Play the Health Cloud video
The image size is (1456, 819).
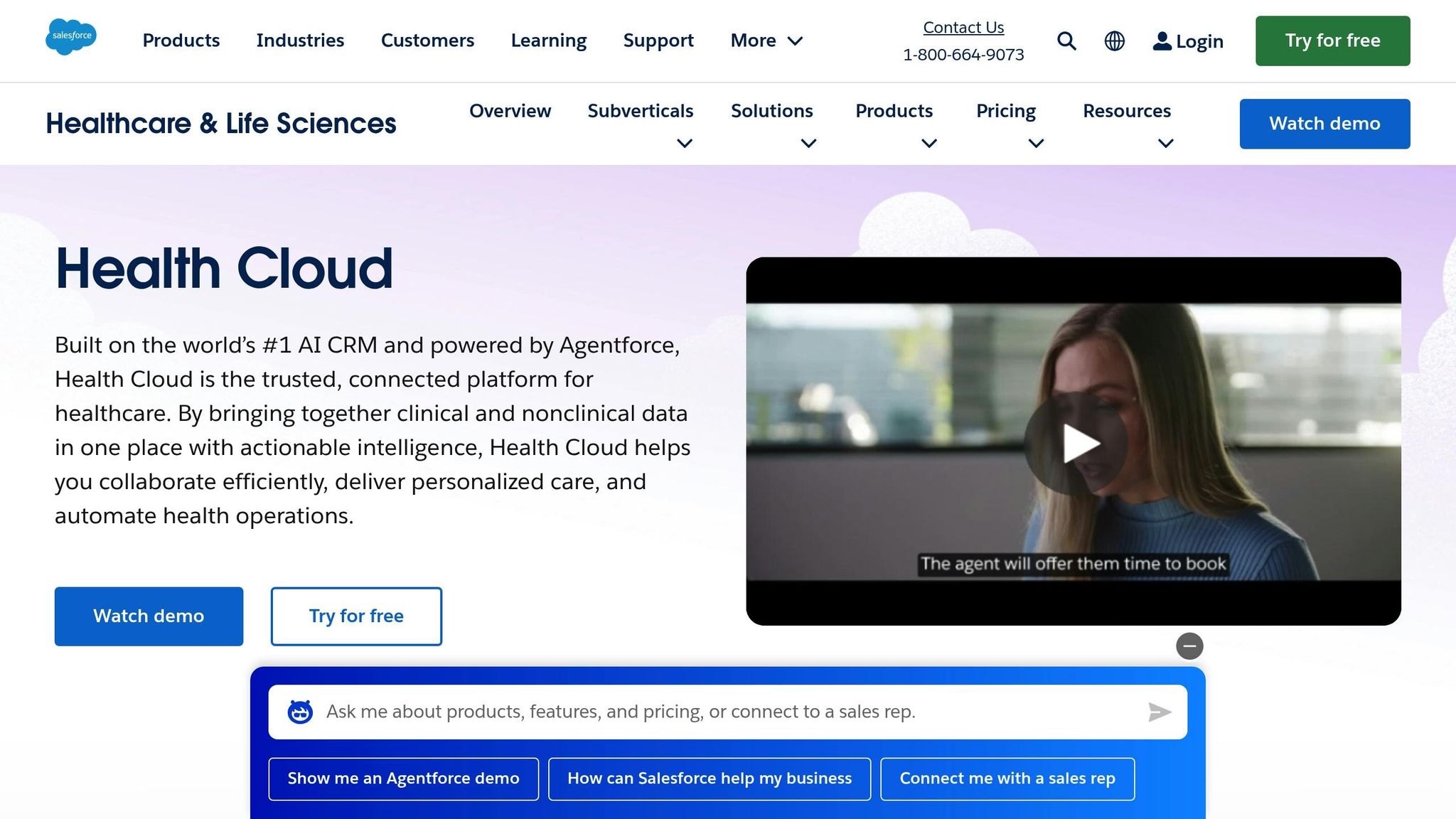tap(1076, 444)
